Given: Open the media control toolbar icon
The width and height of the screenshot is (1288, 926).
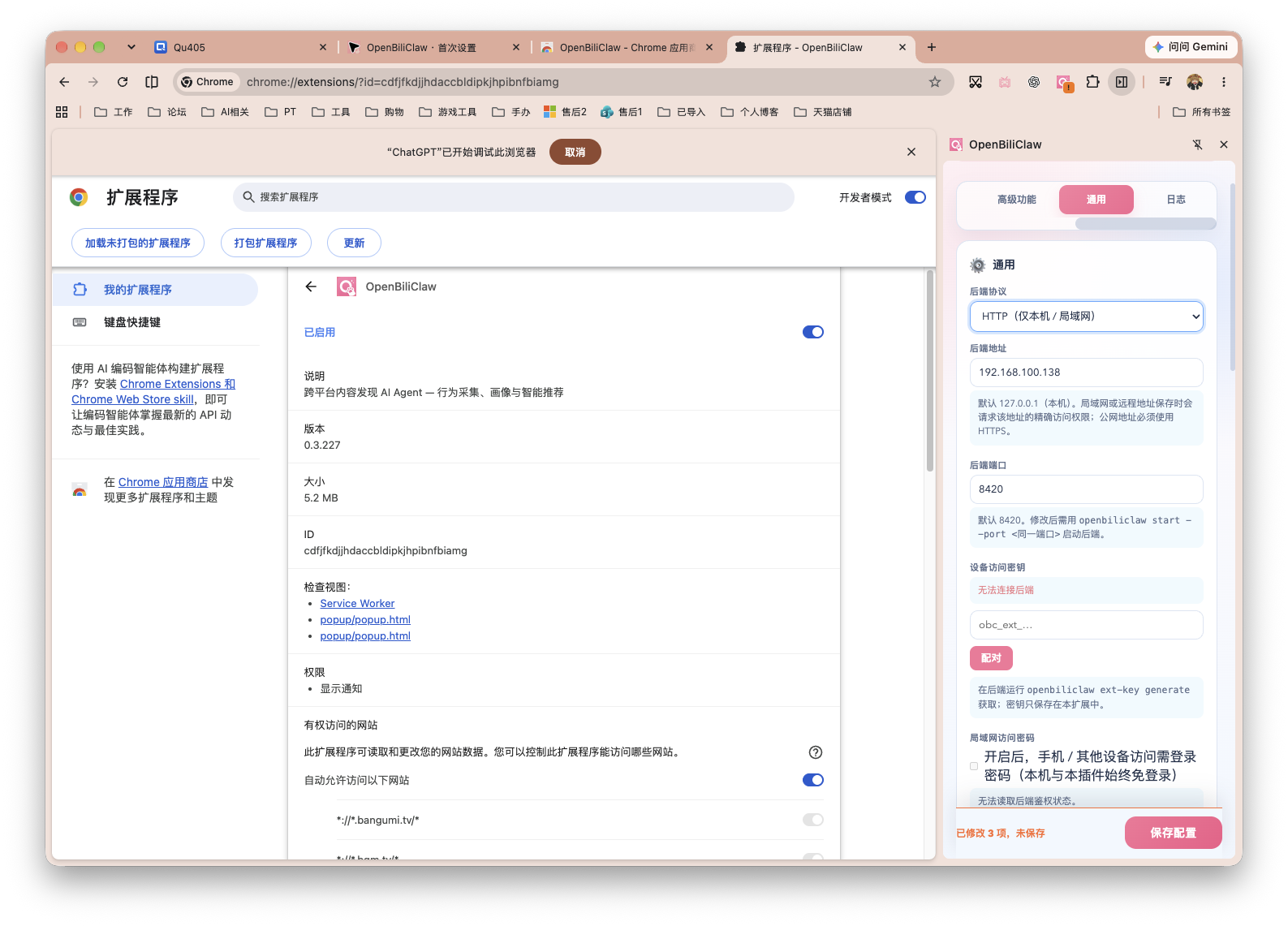Looking at the screenshot, I should (x=1165, y=82).
